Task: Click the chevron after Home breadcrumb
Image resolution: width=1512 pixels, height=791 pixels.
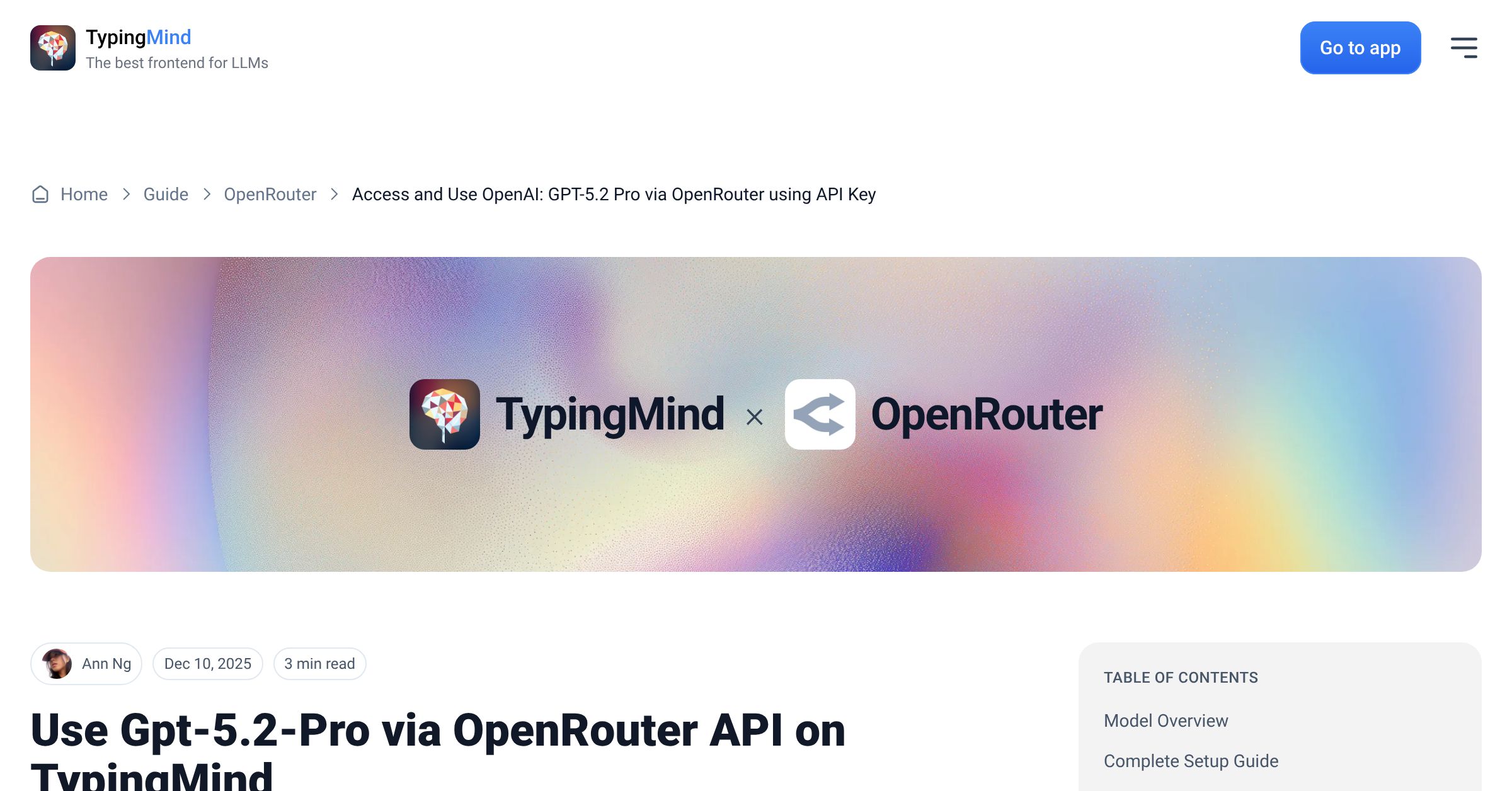Action: (x=126, y=195)
